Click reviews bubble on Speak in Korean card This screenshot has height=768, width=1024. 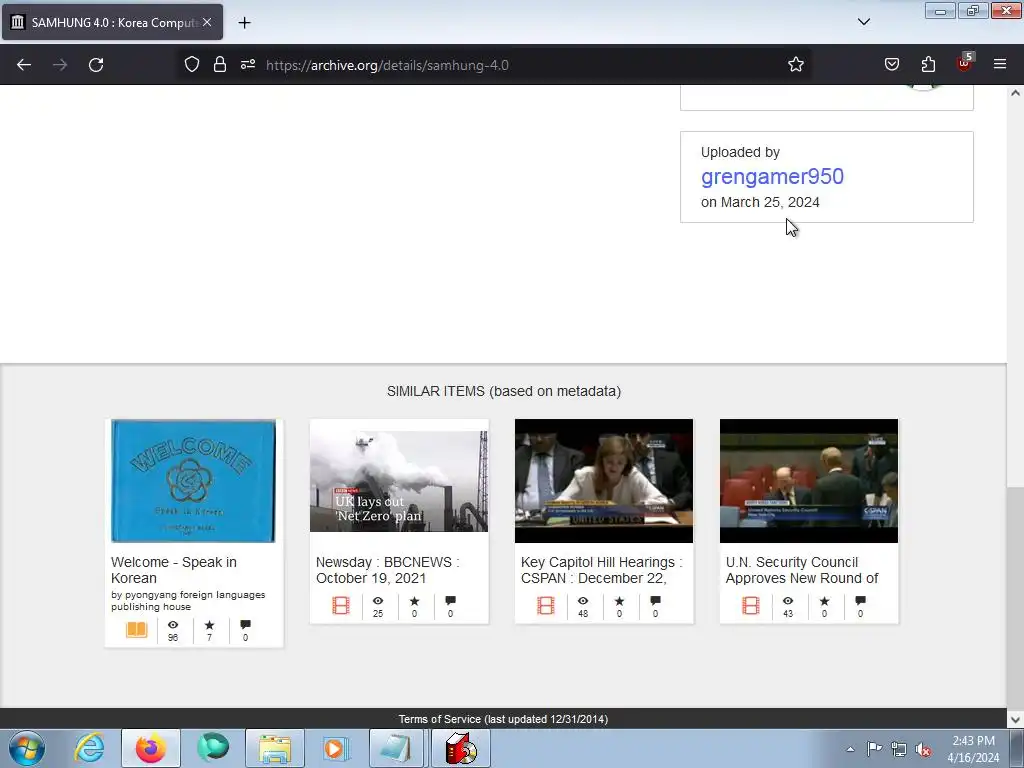(x=246, y=625)
